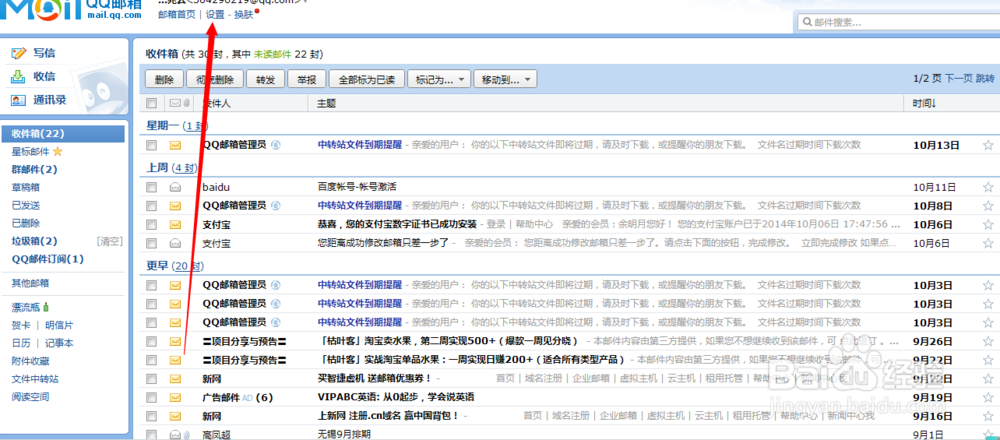Image resolution: width=1000 pixels, height=440 pixels.
Task: Collapse the 上周 (4 封) group
Action: pos(171,168)
